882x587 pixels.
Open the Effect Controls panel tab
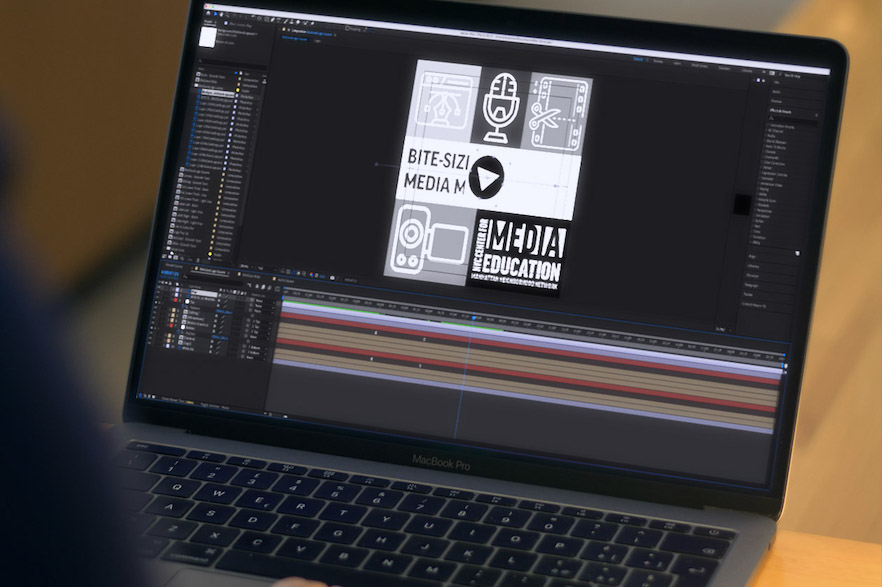click(x=240, y=25)
